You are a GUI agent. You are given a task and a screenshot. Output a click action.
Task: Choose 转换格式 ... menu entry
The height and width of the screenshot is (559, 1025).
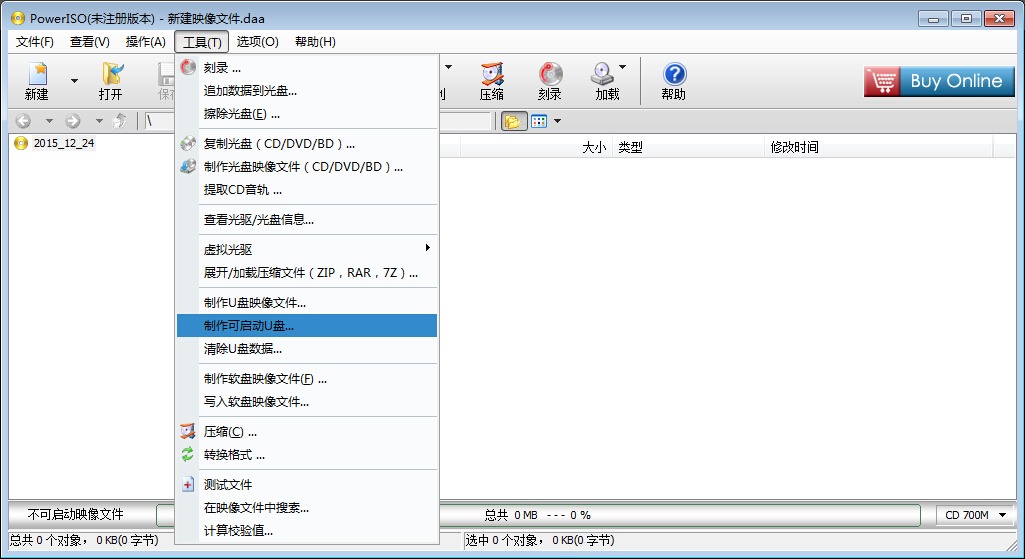(x=307, y=454)
